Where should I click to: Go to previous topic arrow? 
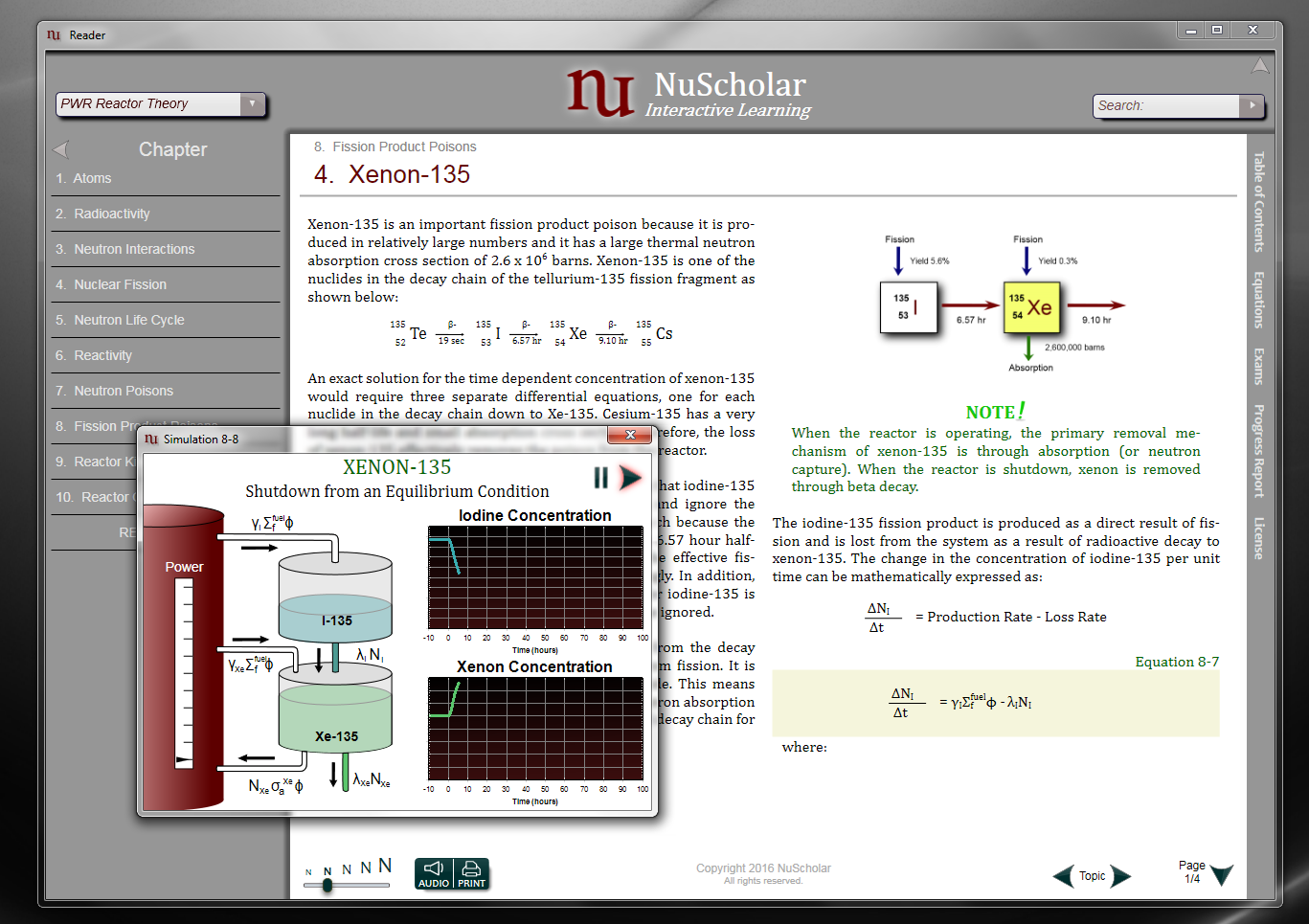1063,876
